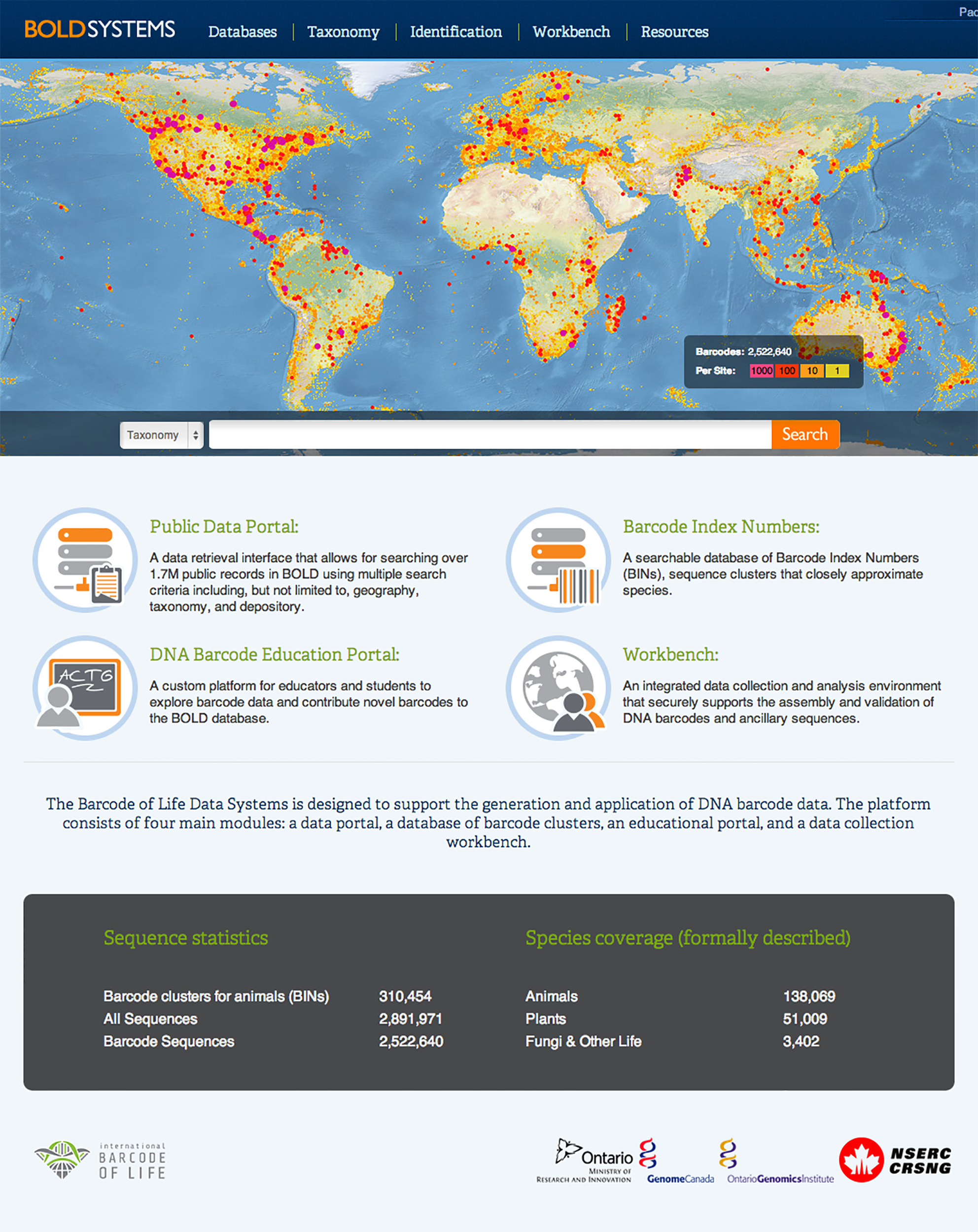
Task: Click the Plants species coverage label
Action: click(x=546, y=1018)
